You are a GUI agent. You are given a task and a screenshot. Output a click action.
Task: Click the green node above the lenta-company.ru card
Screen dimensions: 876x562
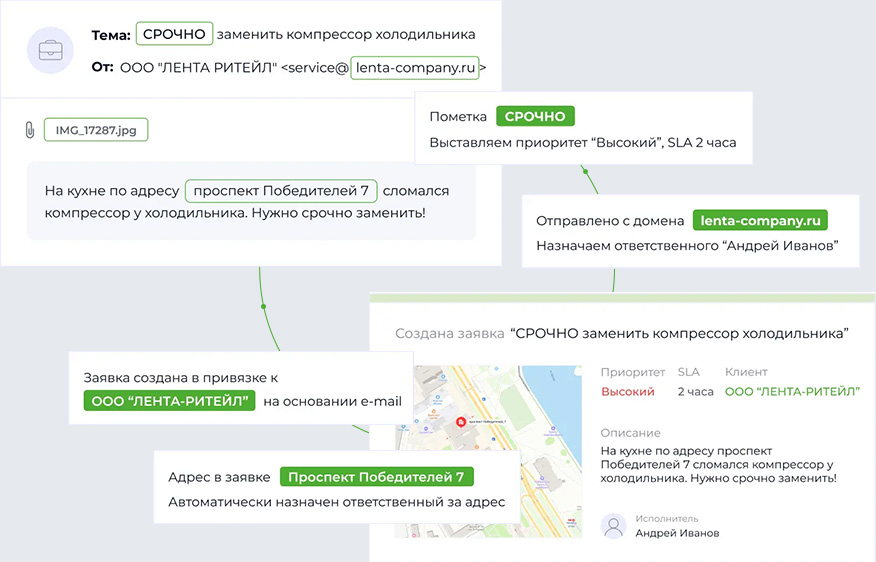583,170
